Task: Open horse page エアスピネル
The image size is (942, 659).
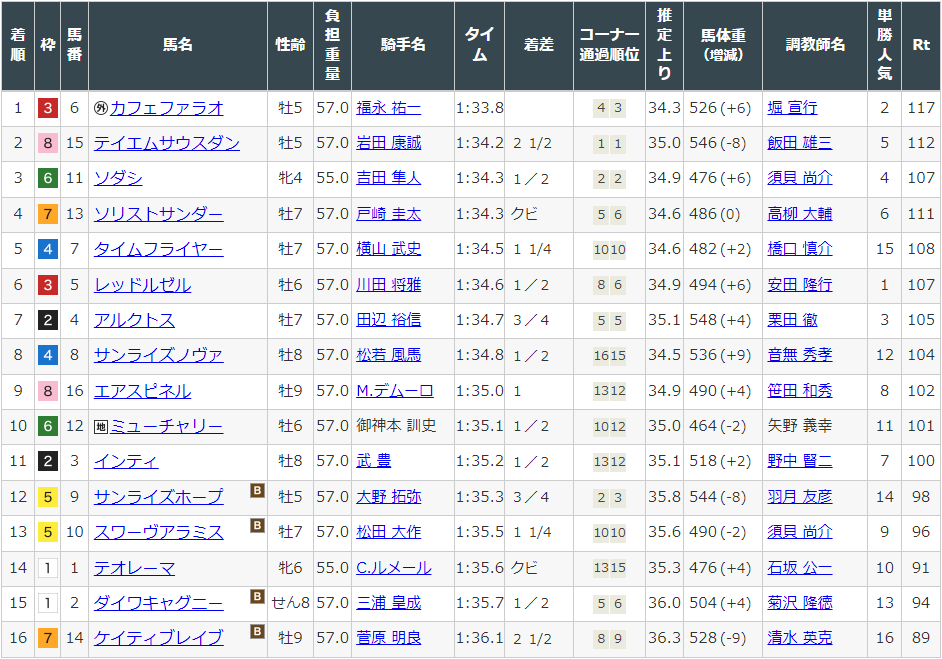Action: (142, 391)
